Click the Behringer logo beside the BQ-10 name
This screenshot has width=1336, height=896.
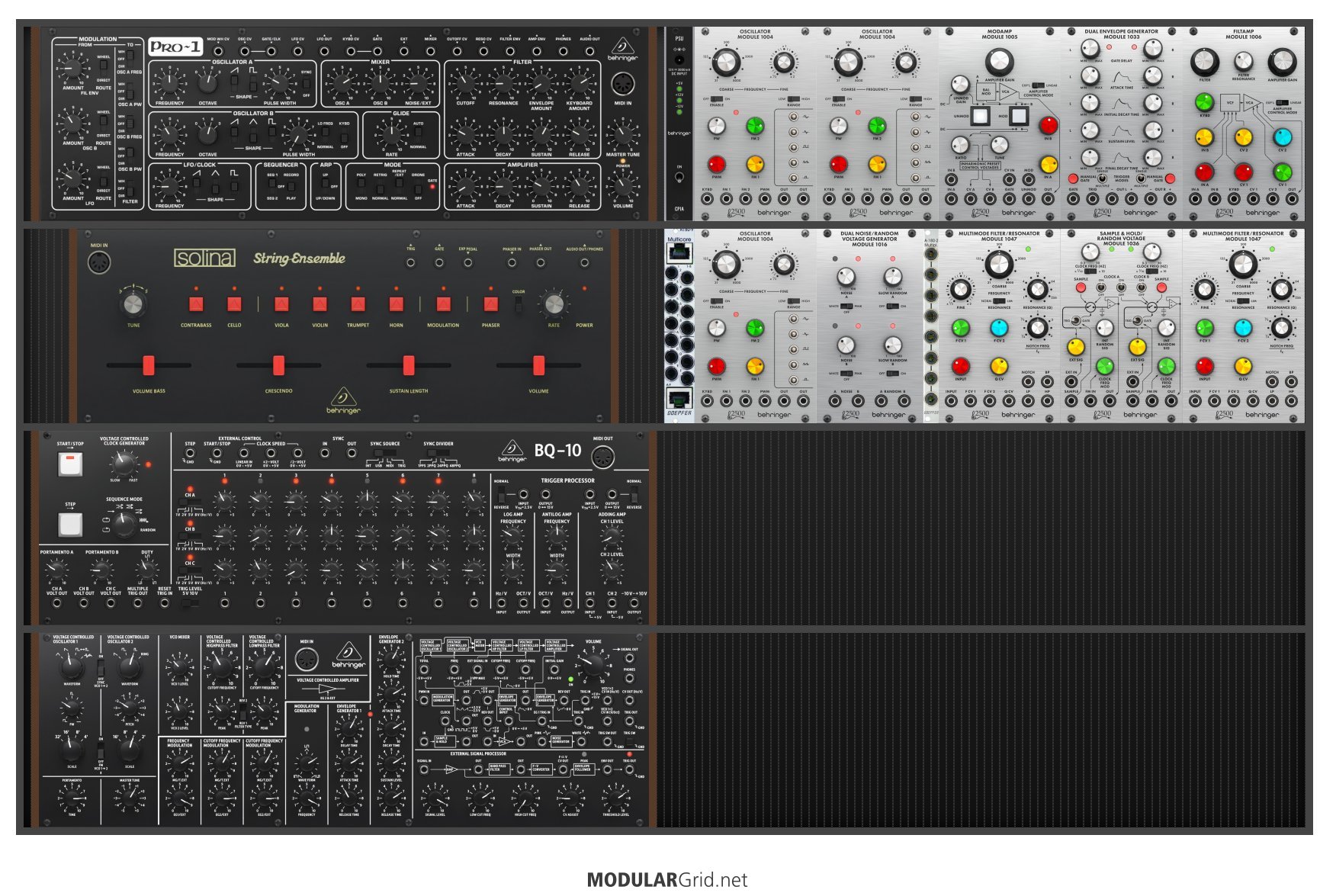pyautogui.click(x=512, y=450)
